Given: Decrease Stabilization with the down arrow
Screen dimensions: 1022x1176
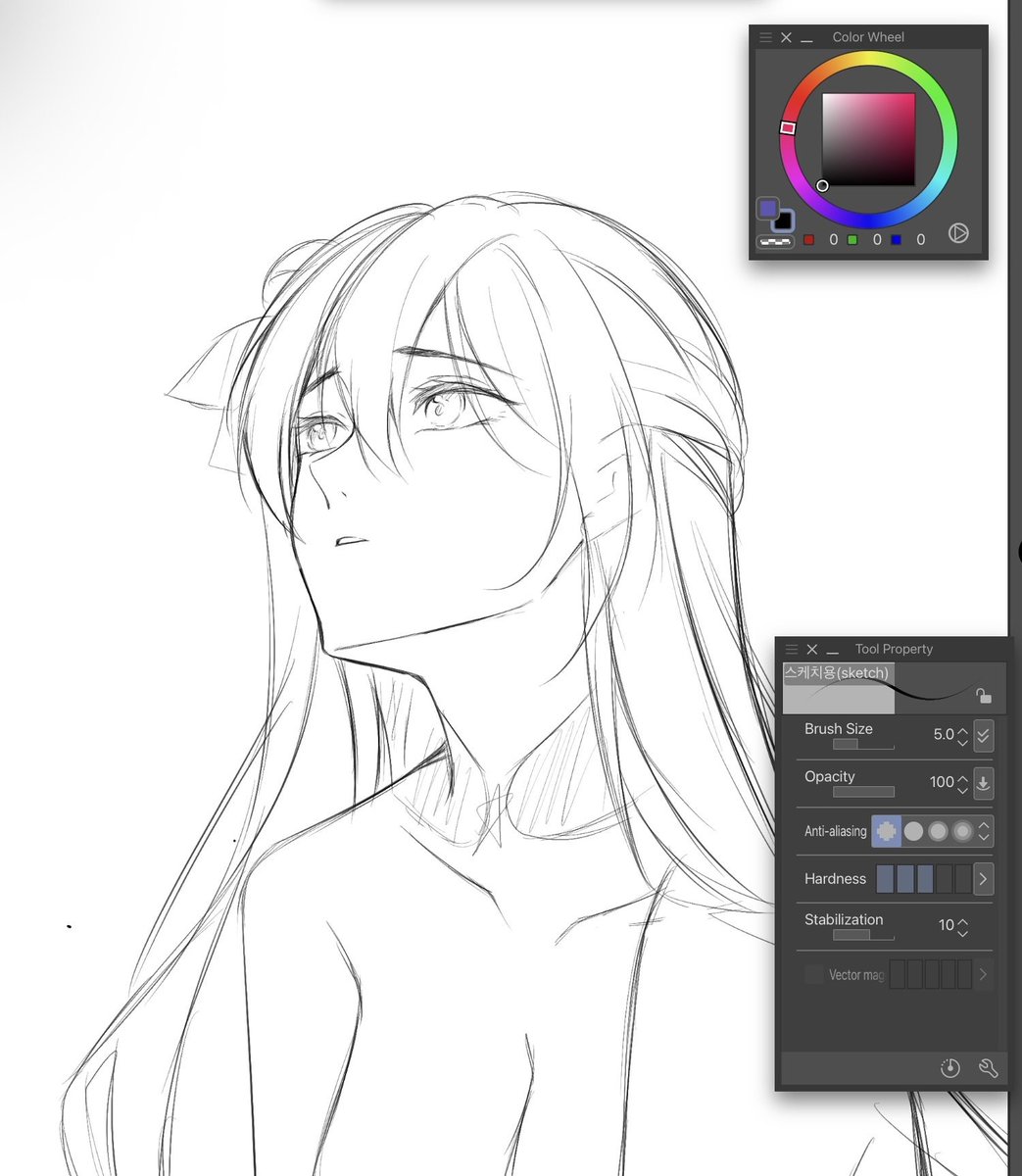Looking at the screenshot, I should 962,932.
